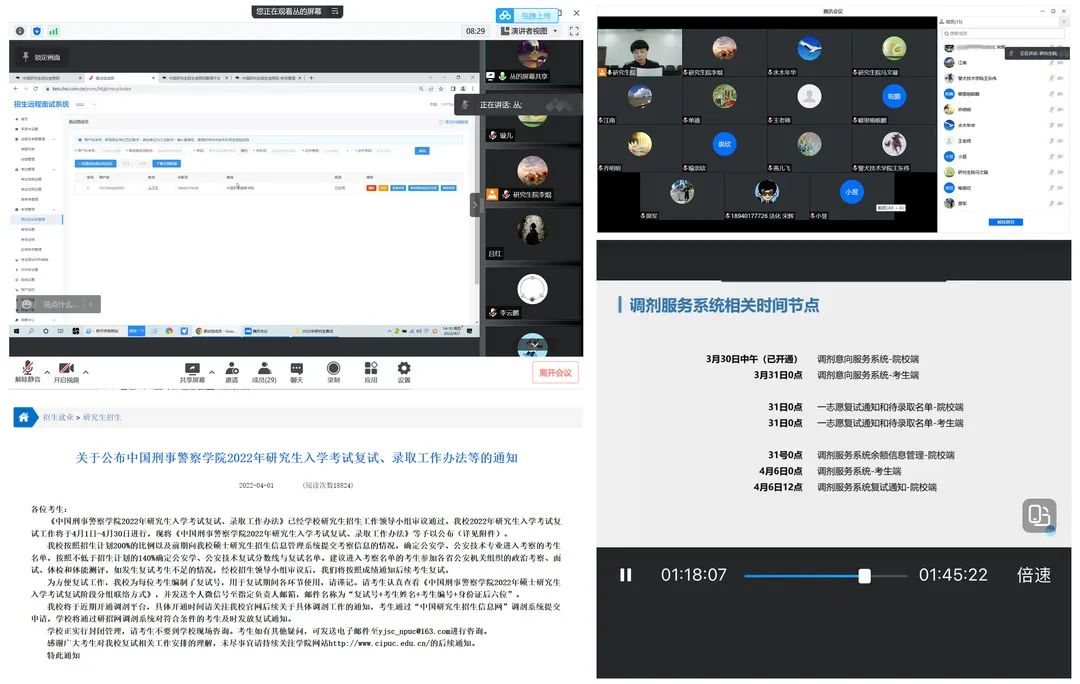Click the 关于公布中国刑事警察学院2022年 notice title
Viewport: 1080px width, 684px height.
296,457
